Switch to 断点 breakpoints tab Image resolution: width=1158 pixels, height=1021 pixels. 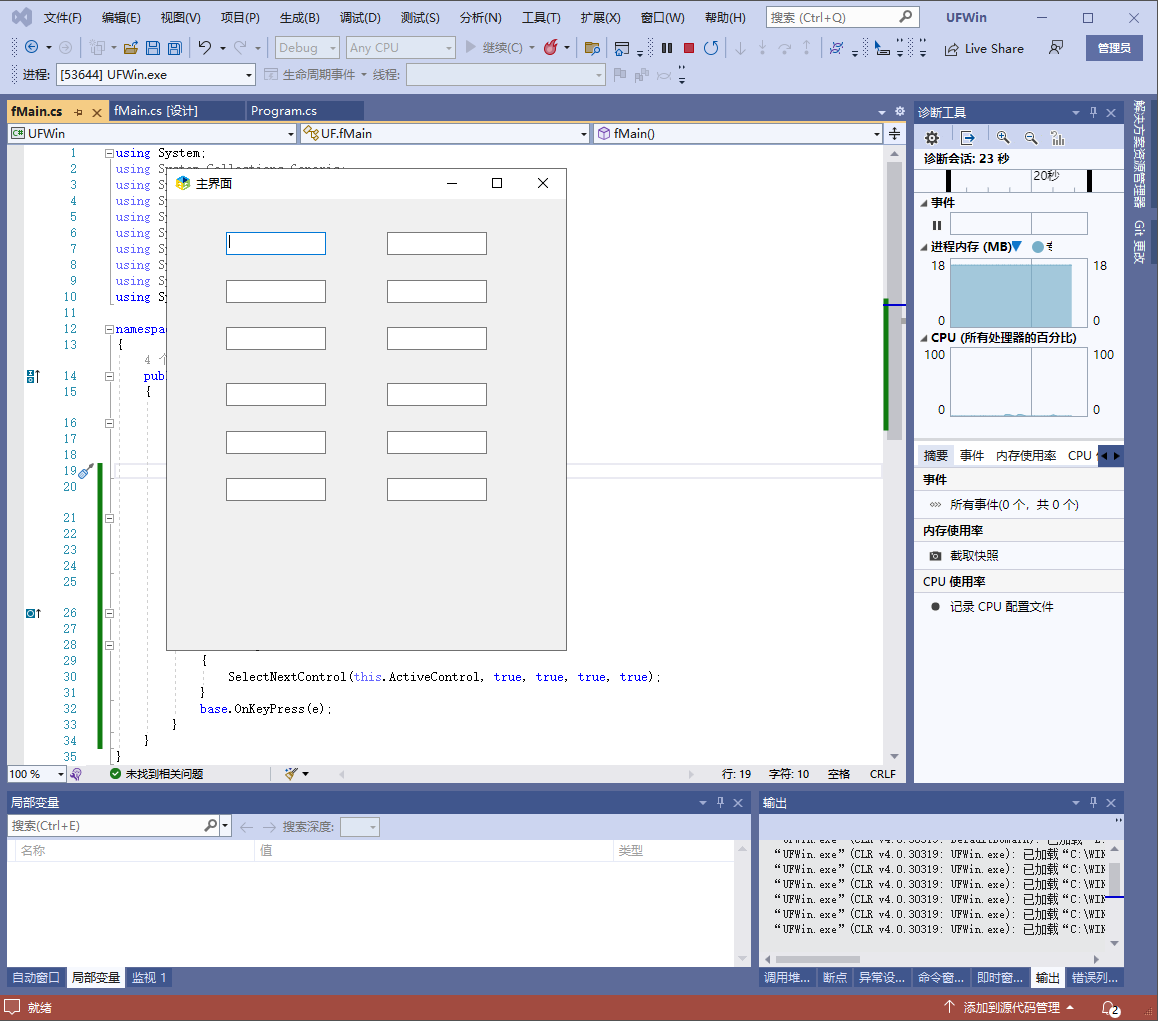coord(835,977)
